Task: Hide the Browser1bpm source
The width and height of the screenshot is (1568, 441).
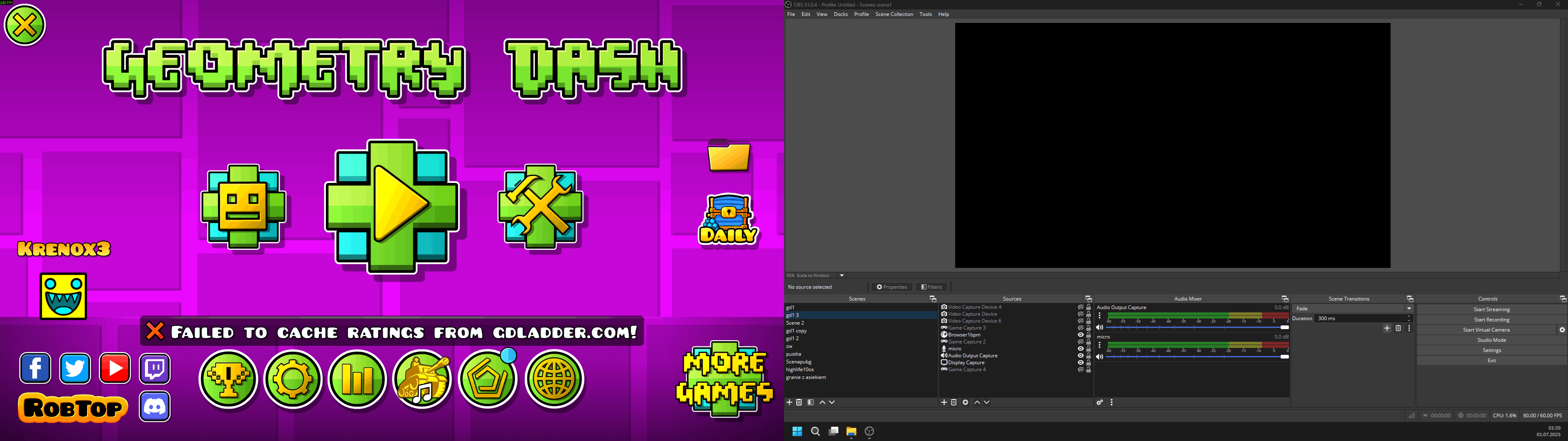Action: click(1081, 335)
